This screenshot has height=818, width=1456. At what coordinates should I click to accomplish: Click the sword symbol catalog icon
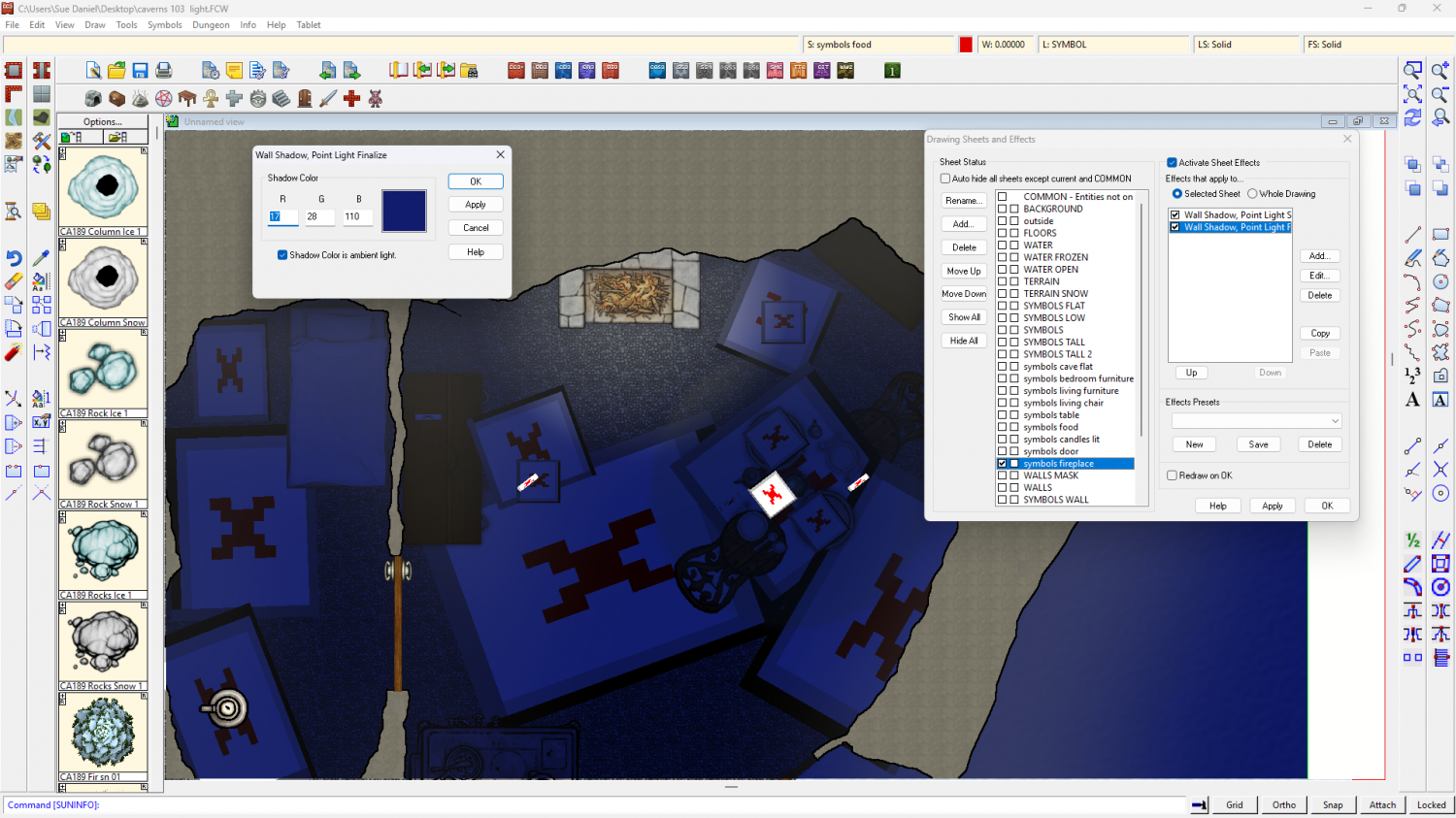[328, 98]
